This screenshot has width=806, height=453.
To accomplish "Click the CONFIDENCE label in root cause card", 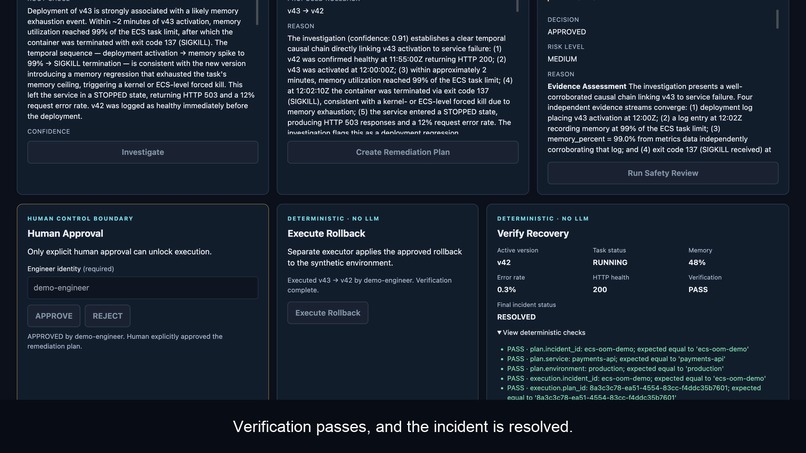I will [49, 132].
